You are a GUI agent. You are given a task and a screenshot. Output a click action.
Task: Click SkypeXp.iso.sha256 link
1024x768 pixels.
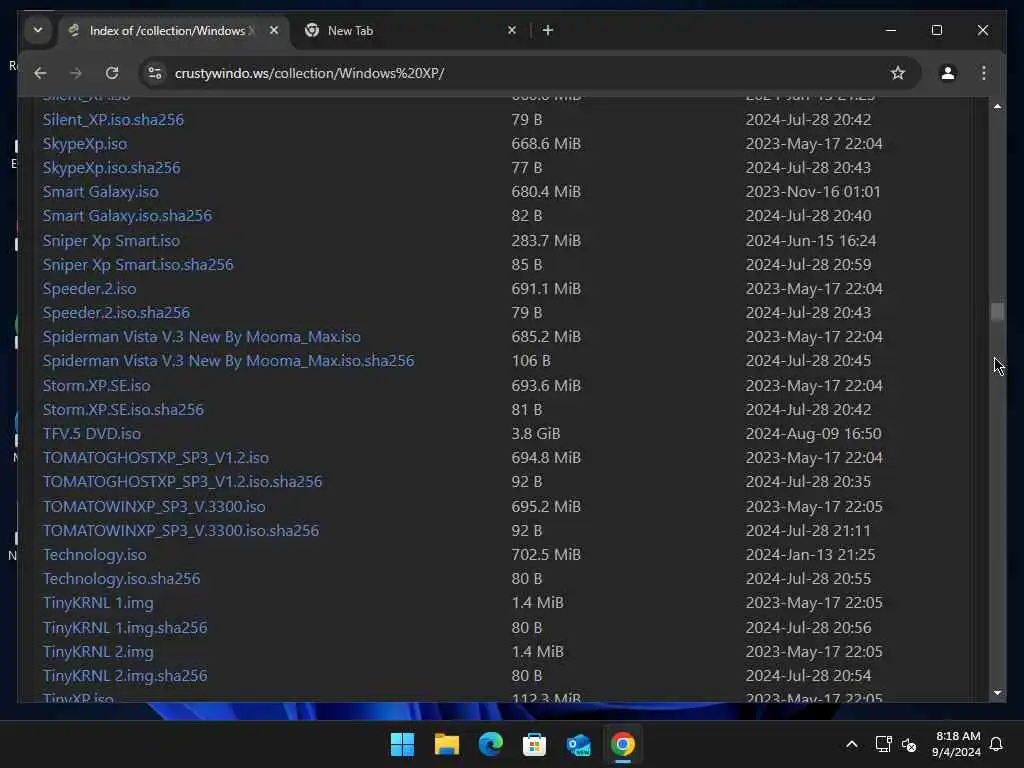point(112,168)
